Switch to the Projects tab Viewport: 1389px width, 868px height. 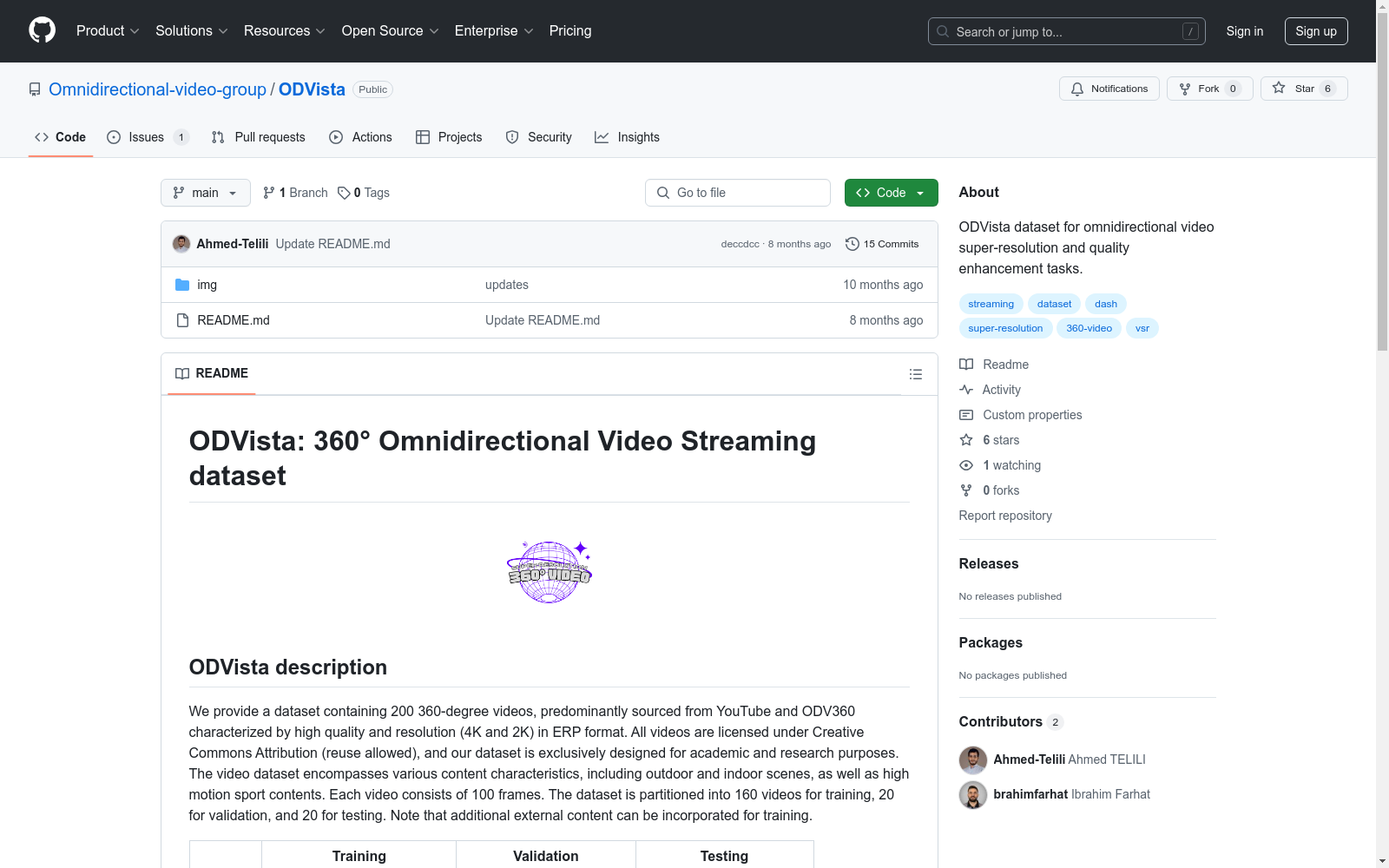pos(449,137)
